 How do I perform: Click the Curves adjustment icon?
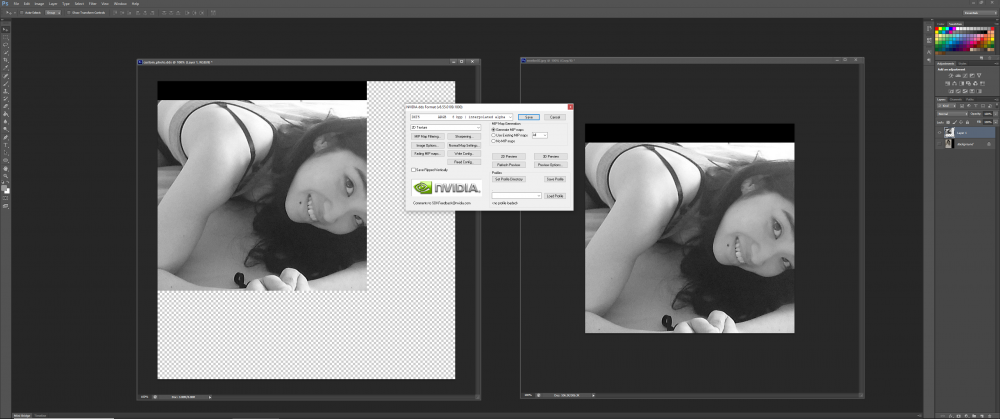[965, 75]
